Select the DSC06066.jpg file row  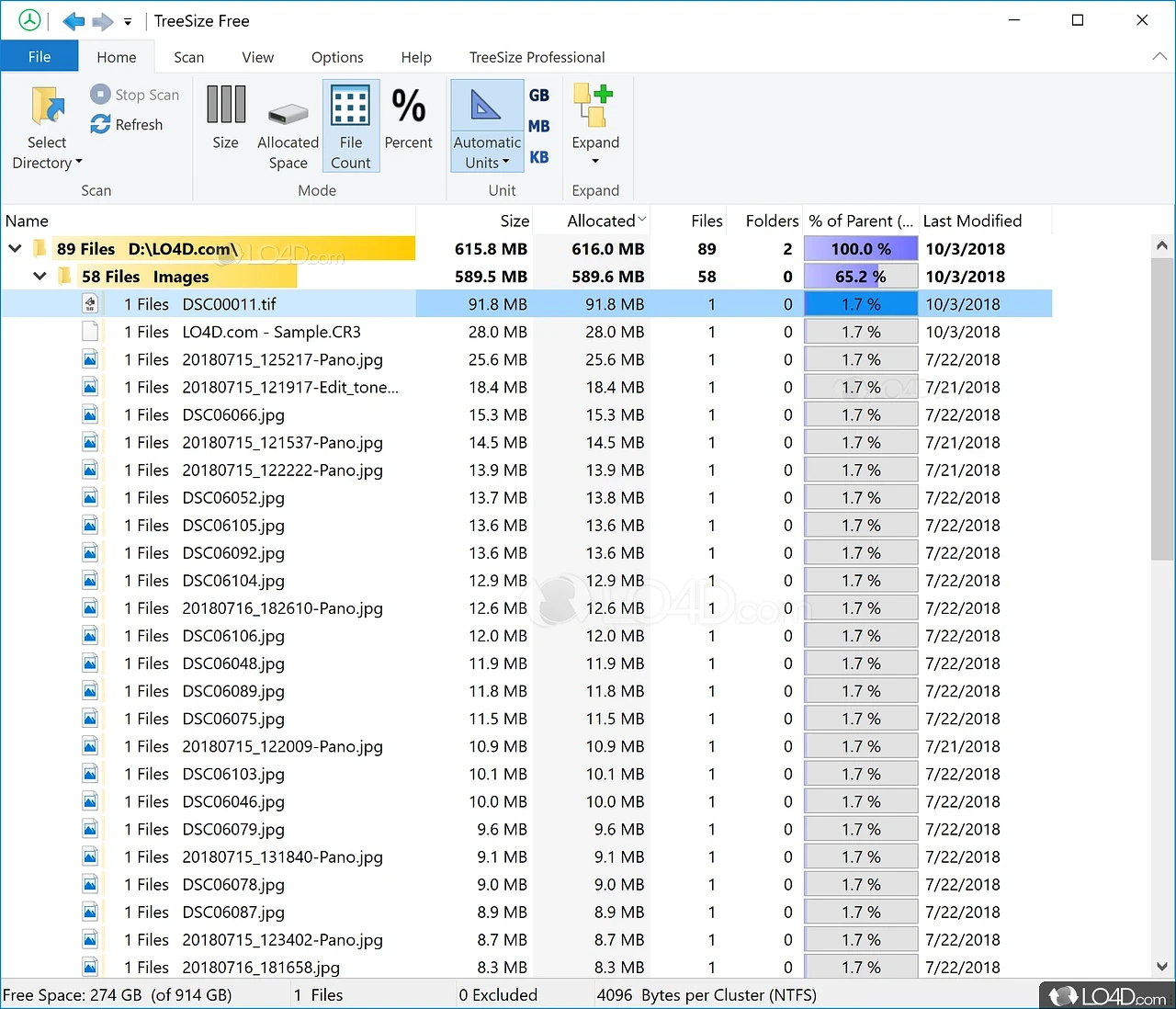coord(233,415)
